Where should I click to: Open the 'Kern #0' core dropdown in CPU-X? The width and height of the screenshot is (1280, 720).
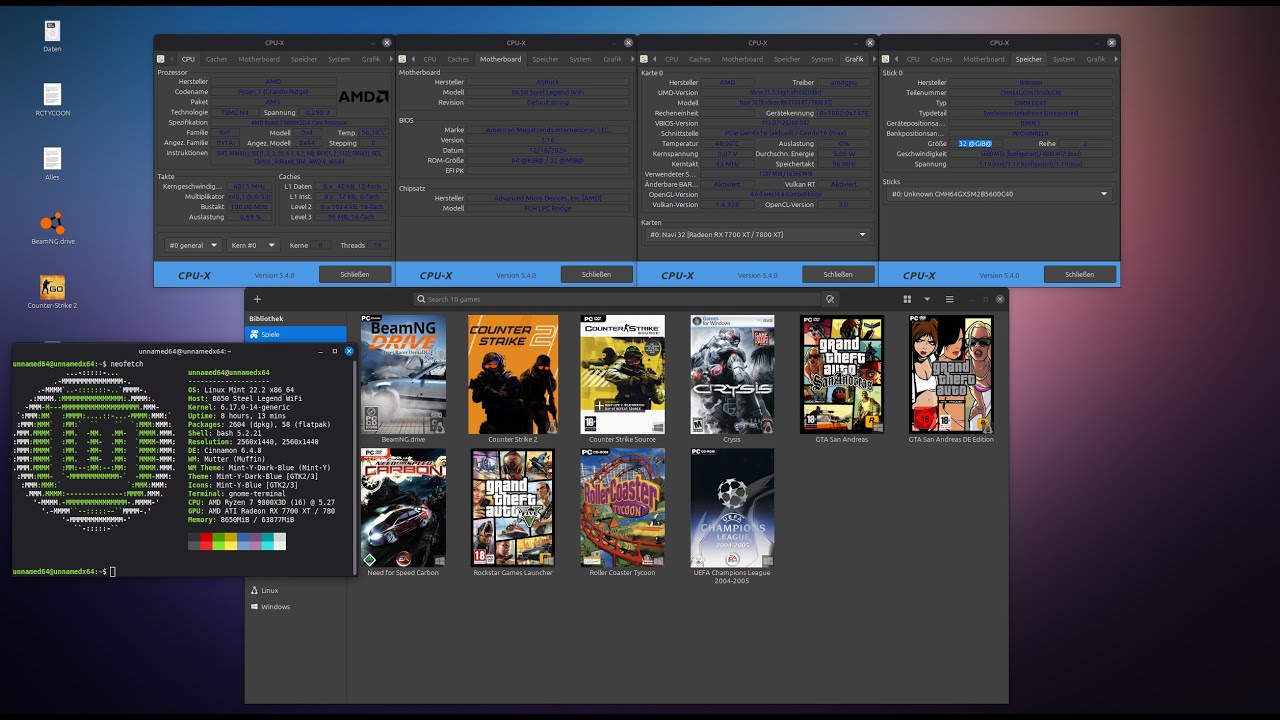253,245
